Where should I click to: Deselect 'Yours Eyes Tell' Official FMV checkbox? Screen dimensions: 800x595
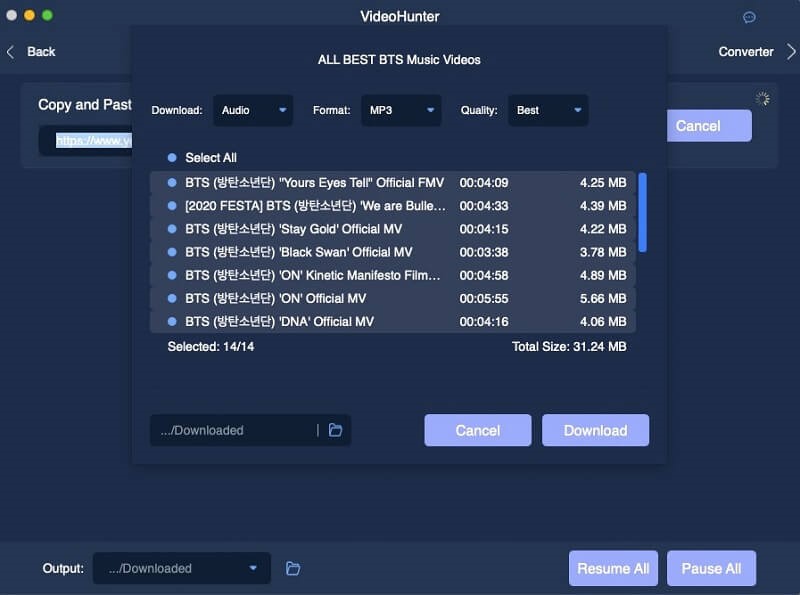(x=172, y=183)
